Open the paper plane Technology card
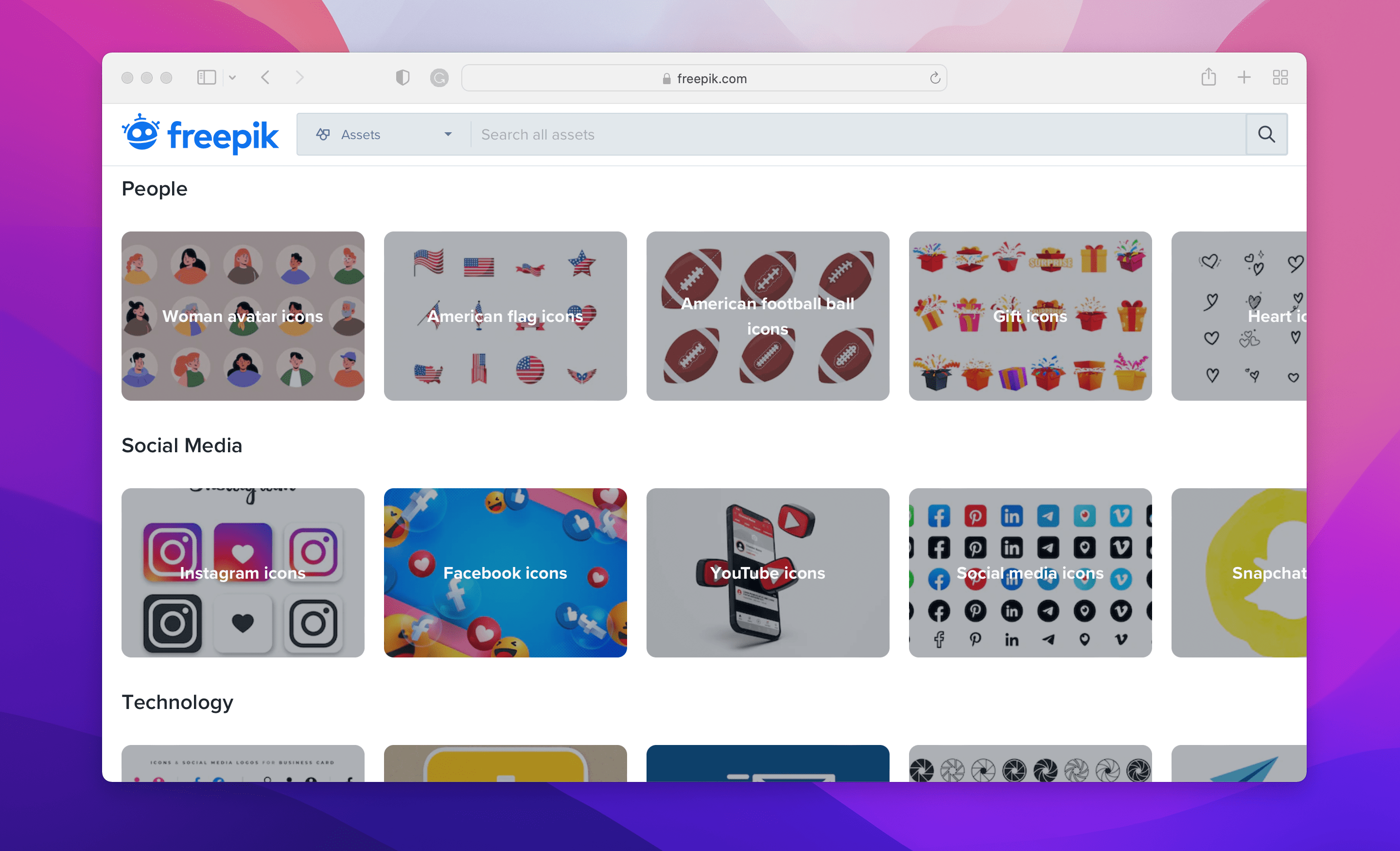The width and height of the screenshot is (1400, 851). 1239,763
